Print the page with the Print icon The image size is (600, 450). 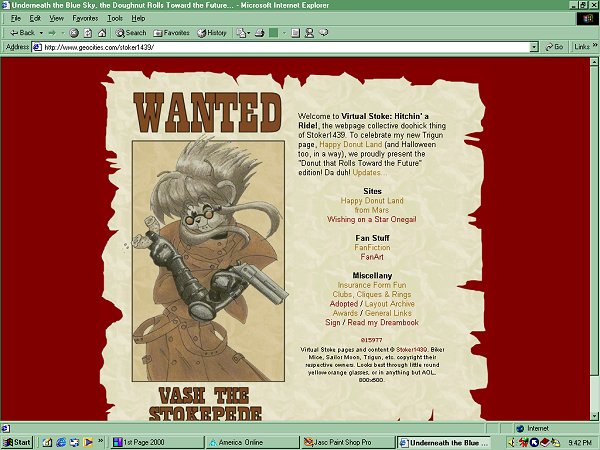coord(259,33)
